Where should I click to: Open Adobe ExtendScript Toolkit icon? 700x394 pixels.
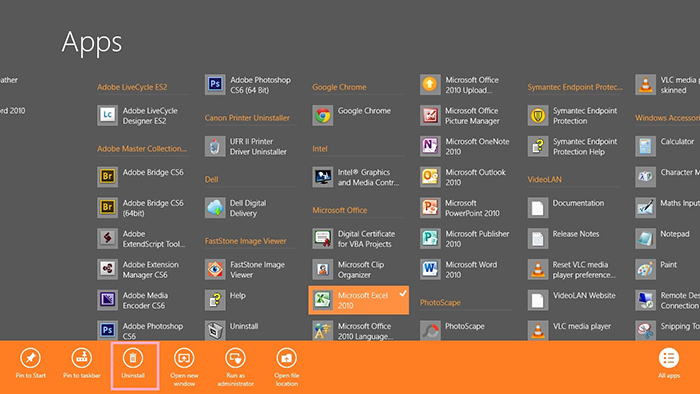click(x=108, y=238)
